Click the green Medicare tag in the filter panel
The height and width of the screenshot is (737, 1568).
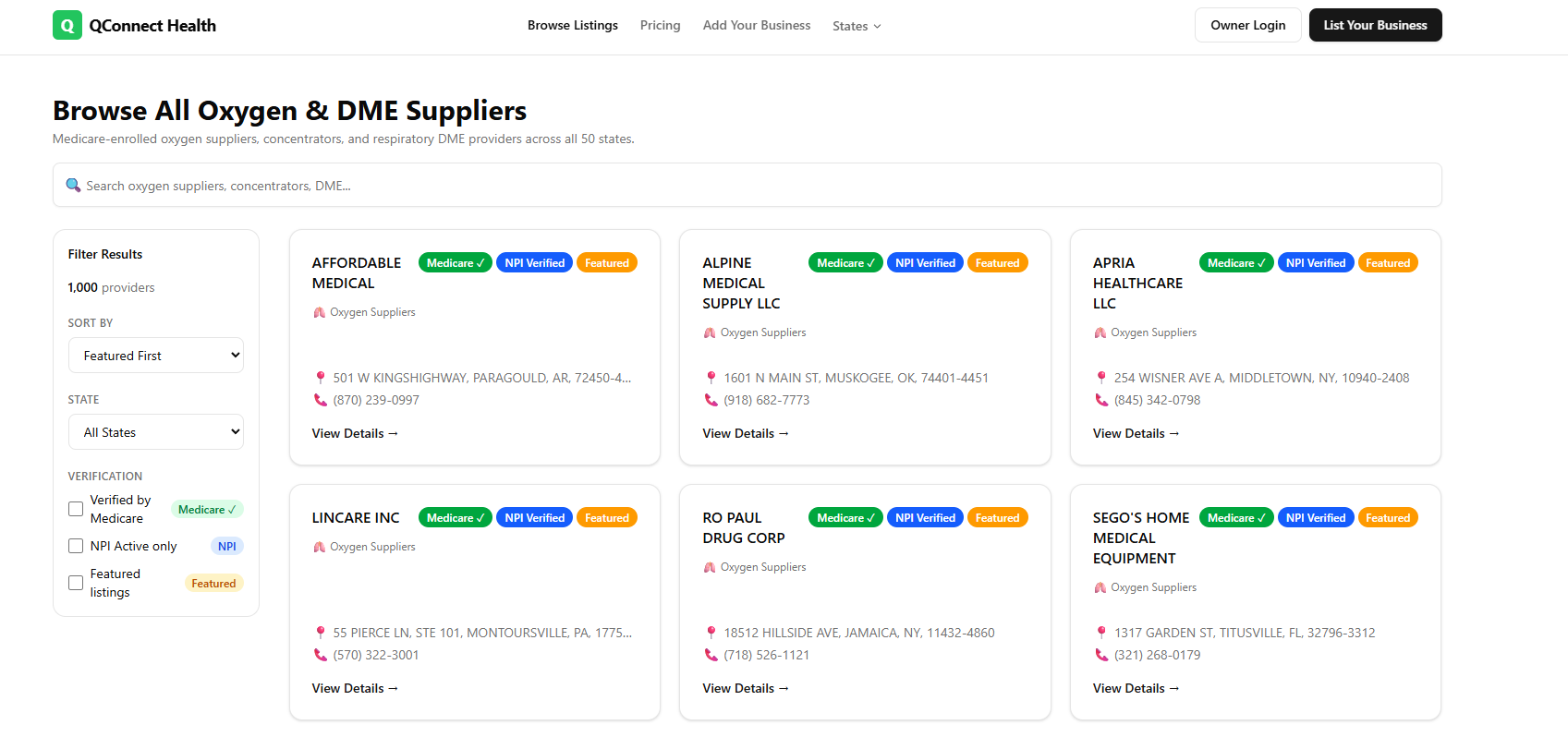point(207,510)
